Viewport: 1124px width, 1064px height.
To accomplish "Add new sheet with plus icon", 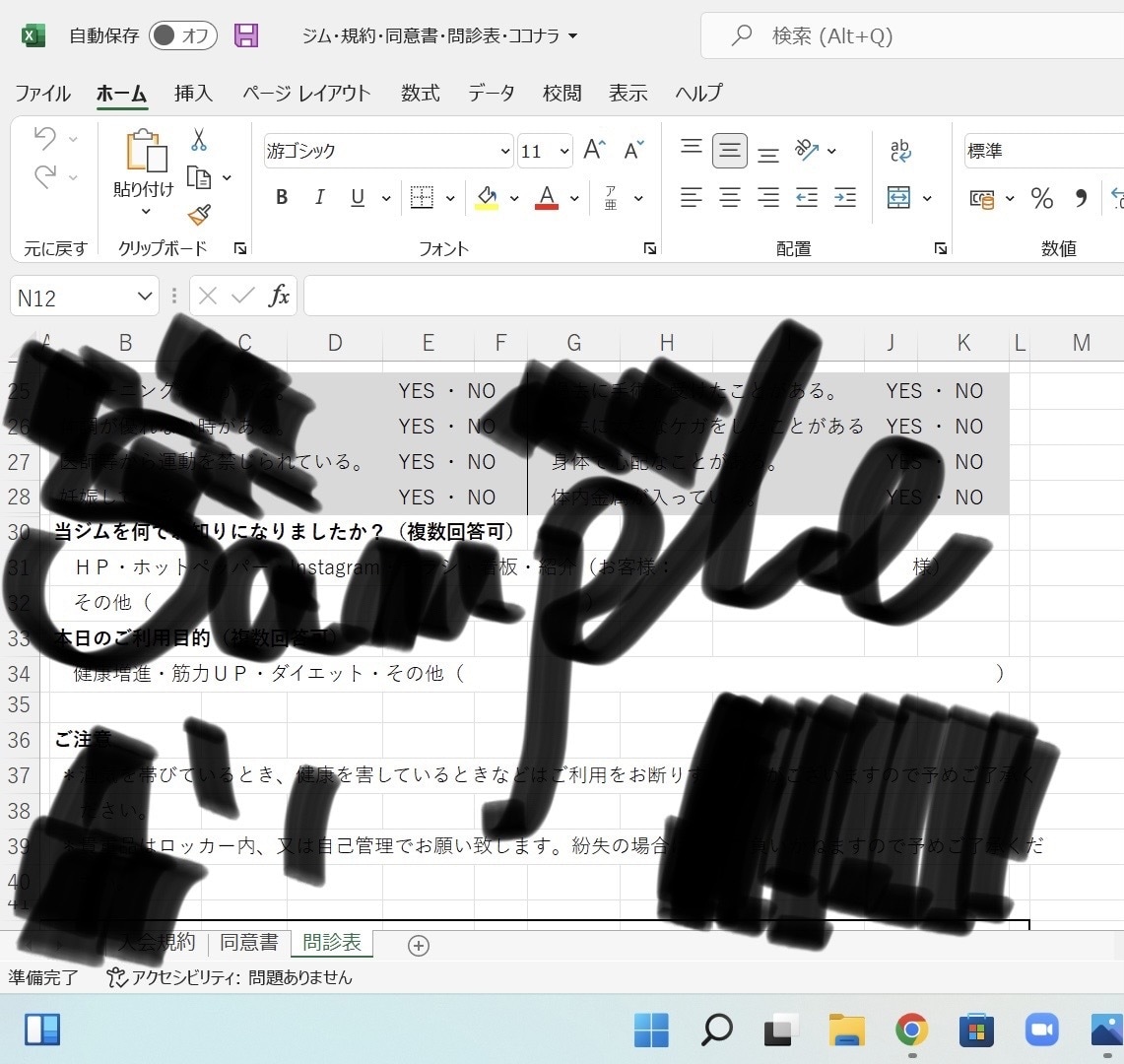I will [x=419, y=946].
